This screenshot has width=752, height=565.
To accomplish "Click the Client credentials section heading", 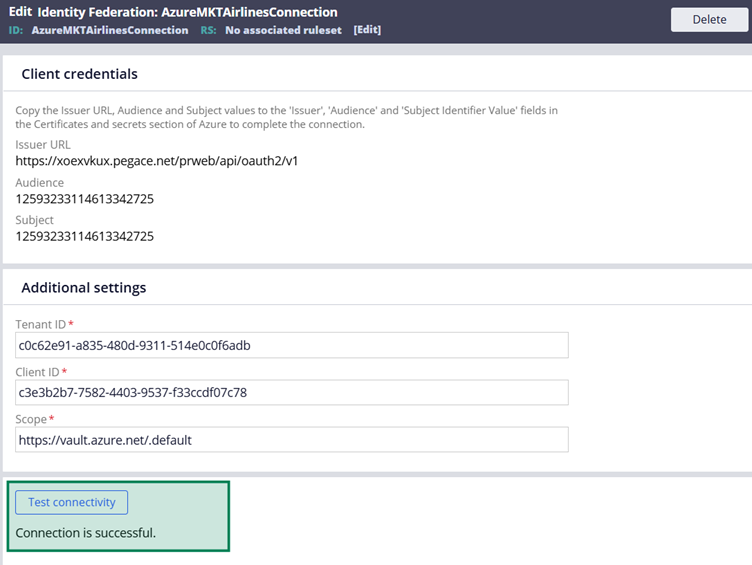I will click(x=80, y=74).
